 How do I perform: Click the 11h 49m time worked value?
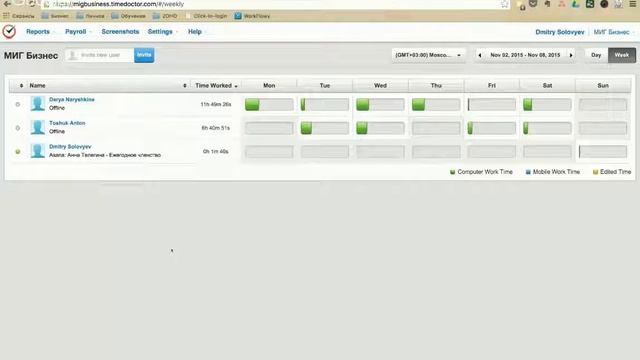[x=216, y=104]
